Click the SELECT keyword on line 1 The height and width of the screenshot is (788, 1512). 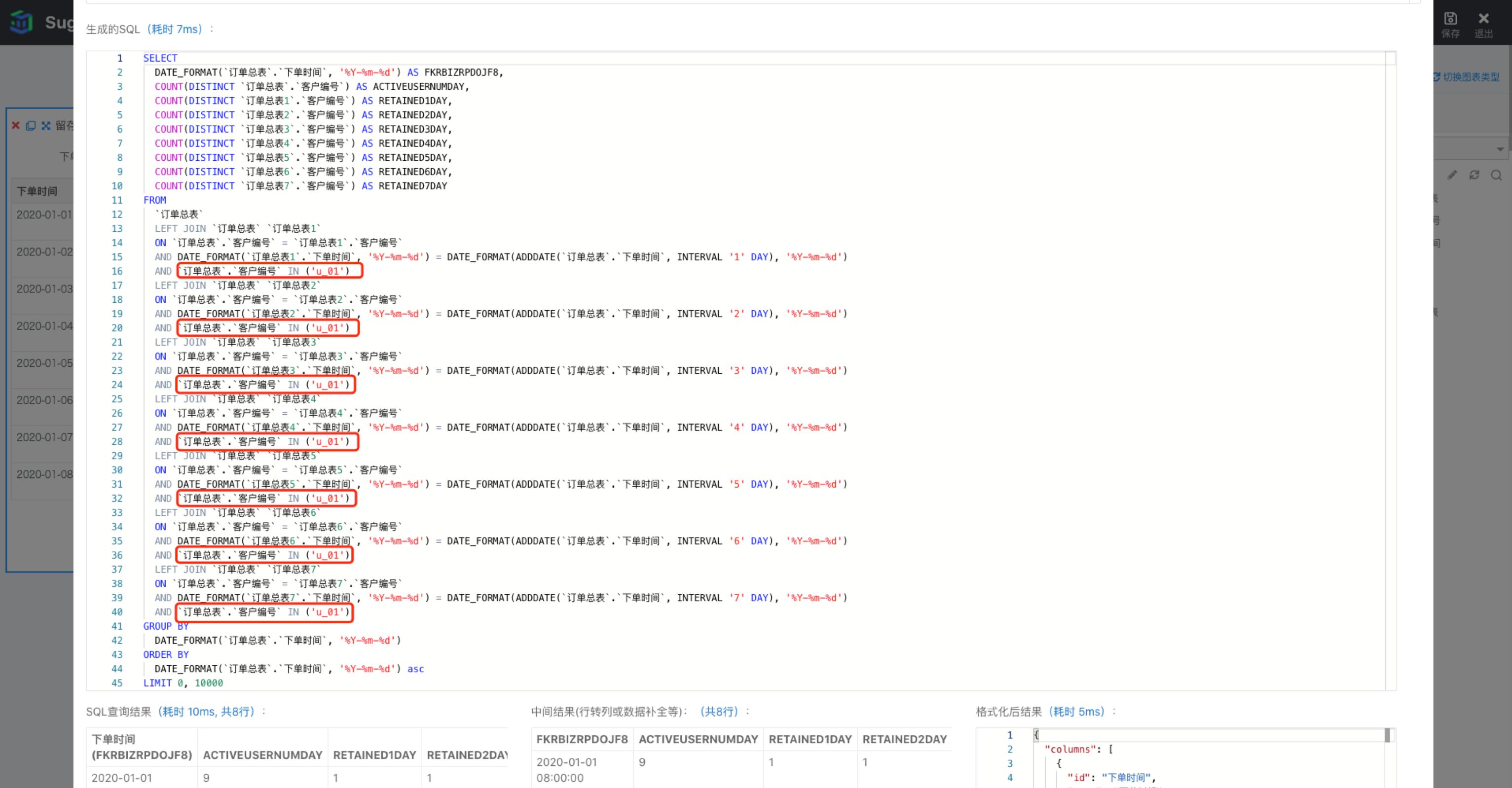tap(160, 58)
